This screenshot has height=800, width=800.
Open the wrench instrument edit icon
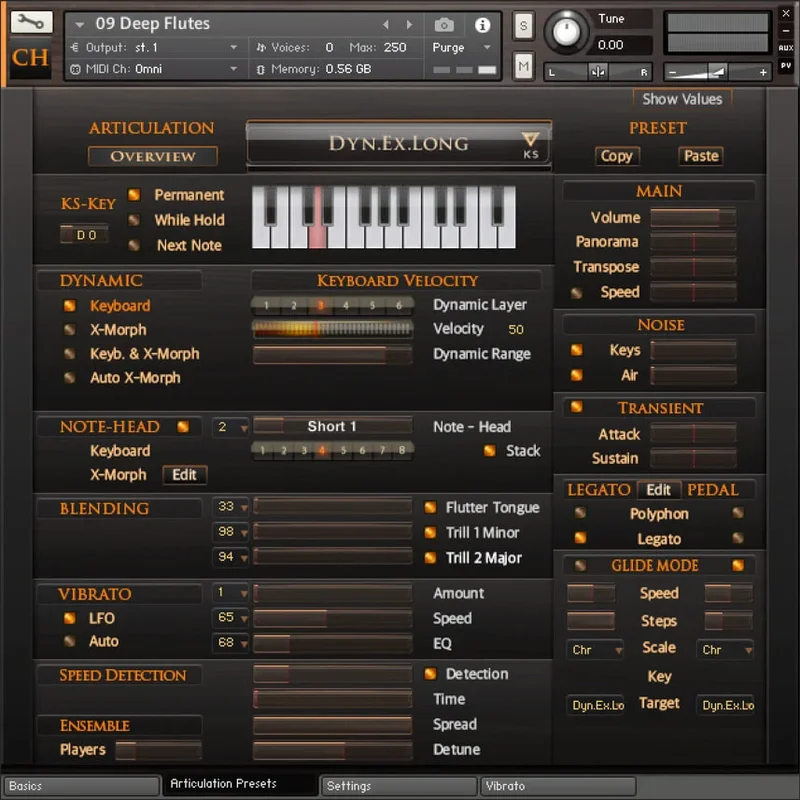click(31, 22)
